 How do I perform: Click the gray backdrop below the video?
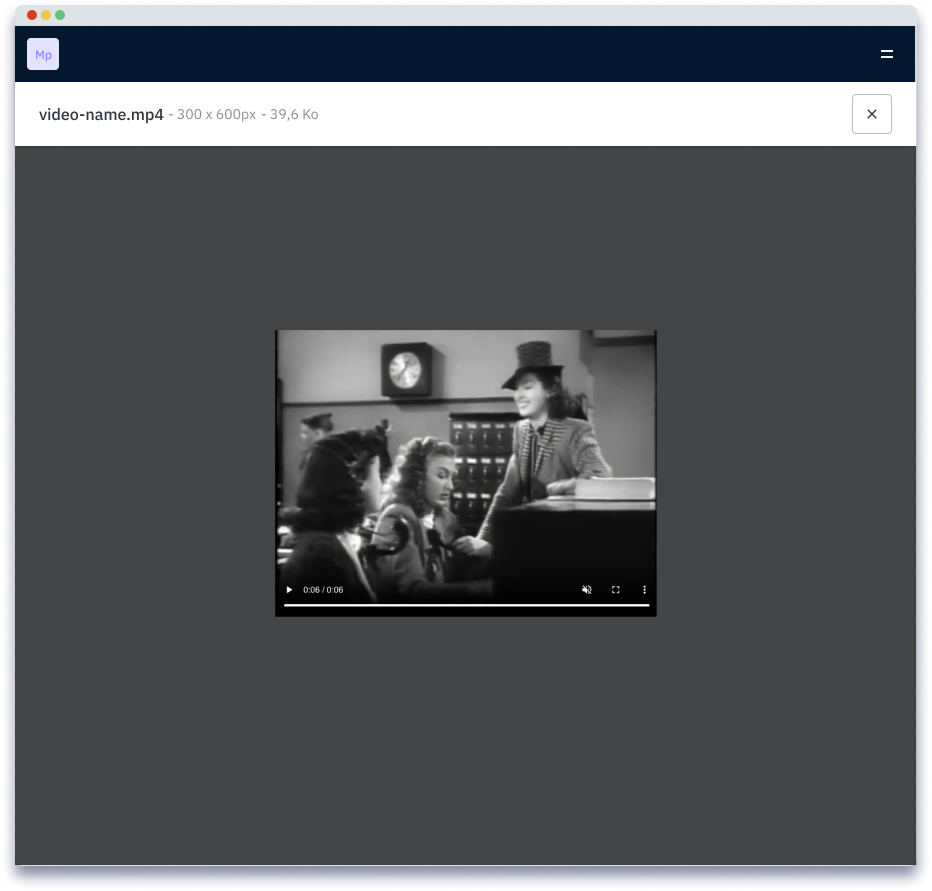coord(466,740)
